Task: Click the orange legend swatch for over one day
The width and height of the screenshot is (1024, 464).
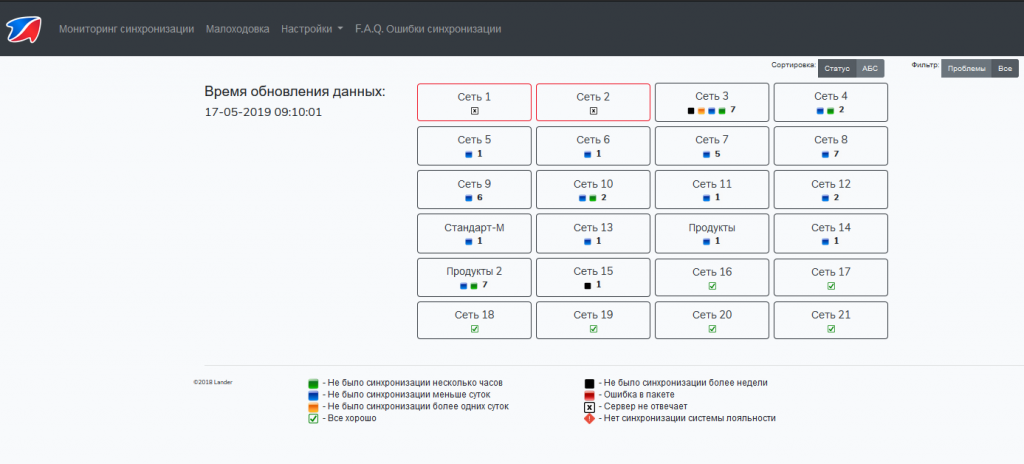Action: pyautogui.click(x=313, y=407)
